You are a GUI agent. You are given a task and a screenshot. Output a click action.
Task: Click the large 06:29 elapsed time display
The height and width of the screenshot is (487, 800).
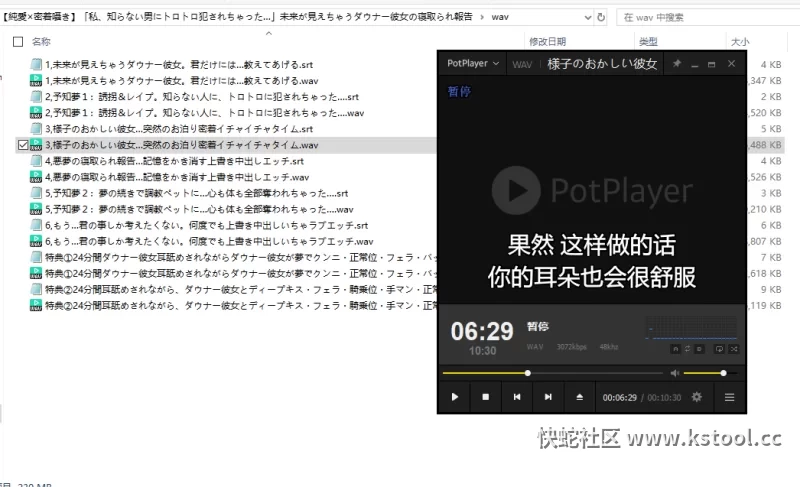[482, 331]
